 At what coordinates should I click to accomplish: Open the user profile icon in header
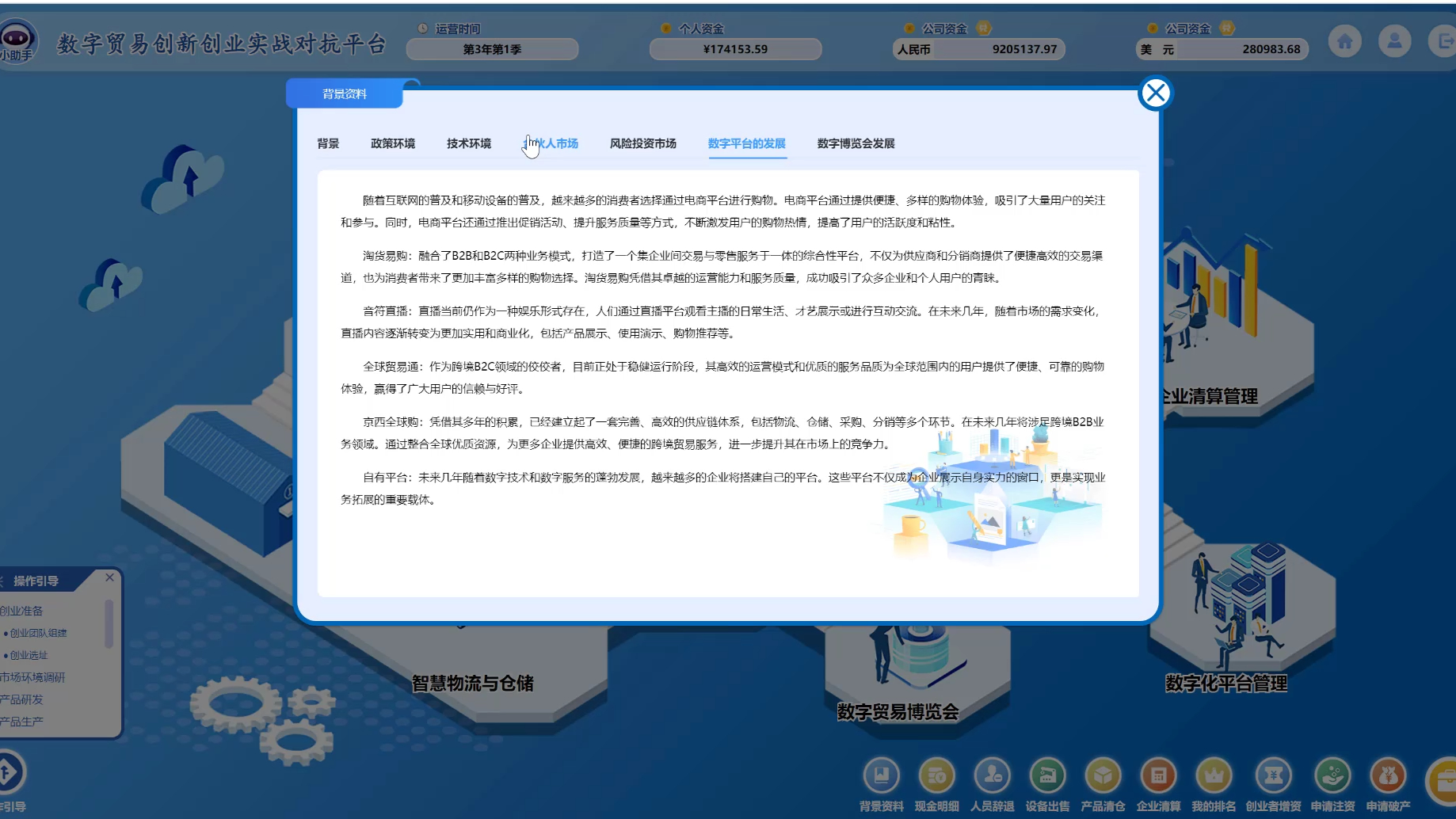pos(1394,41)
